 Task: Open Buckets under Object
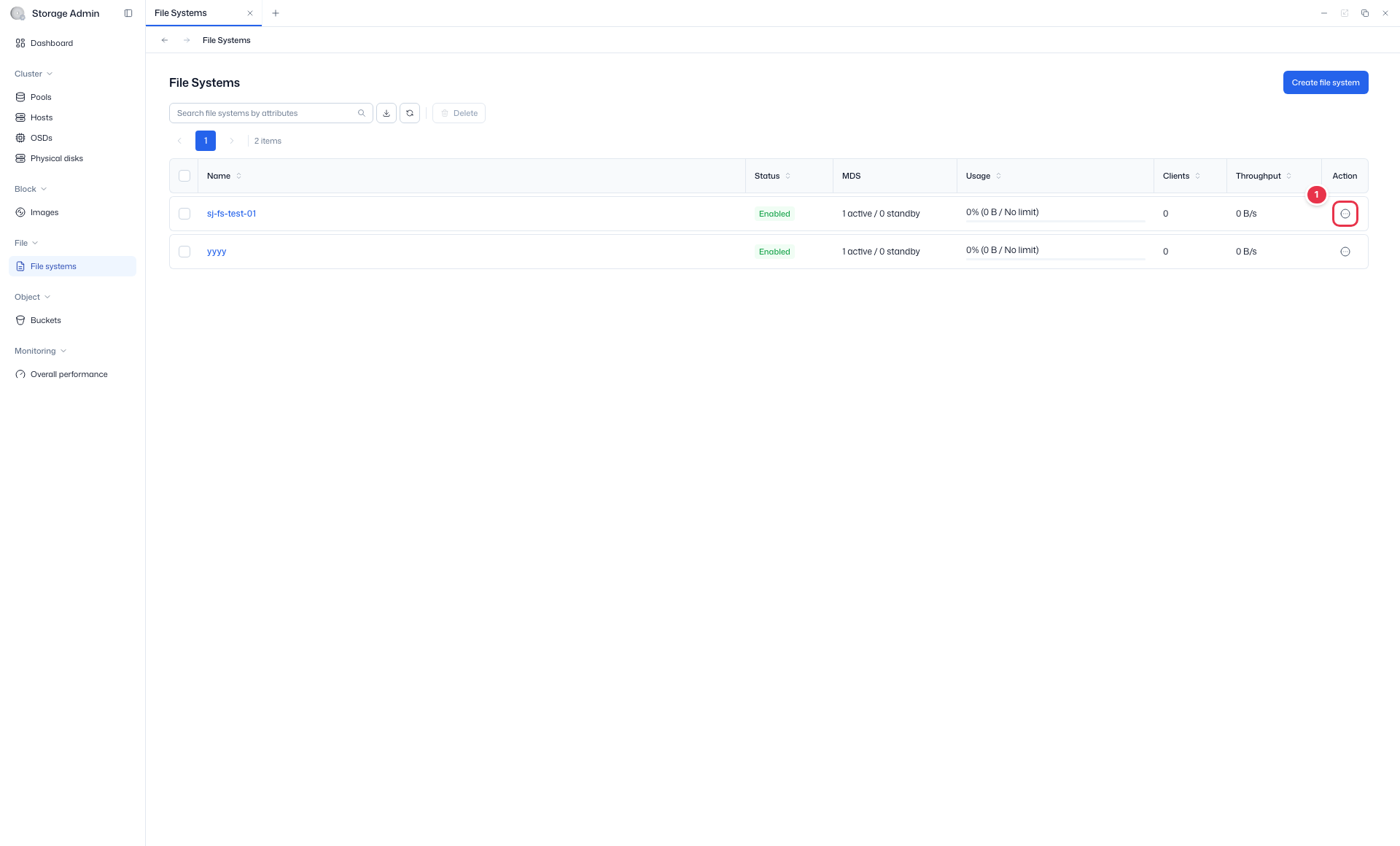pyautogui.click(x=39, y=320)
